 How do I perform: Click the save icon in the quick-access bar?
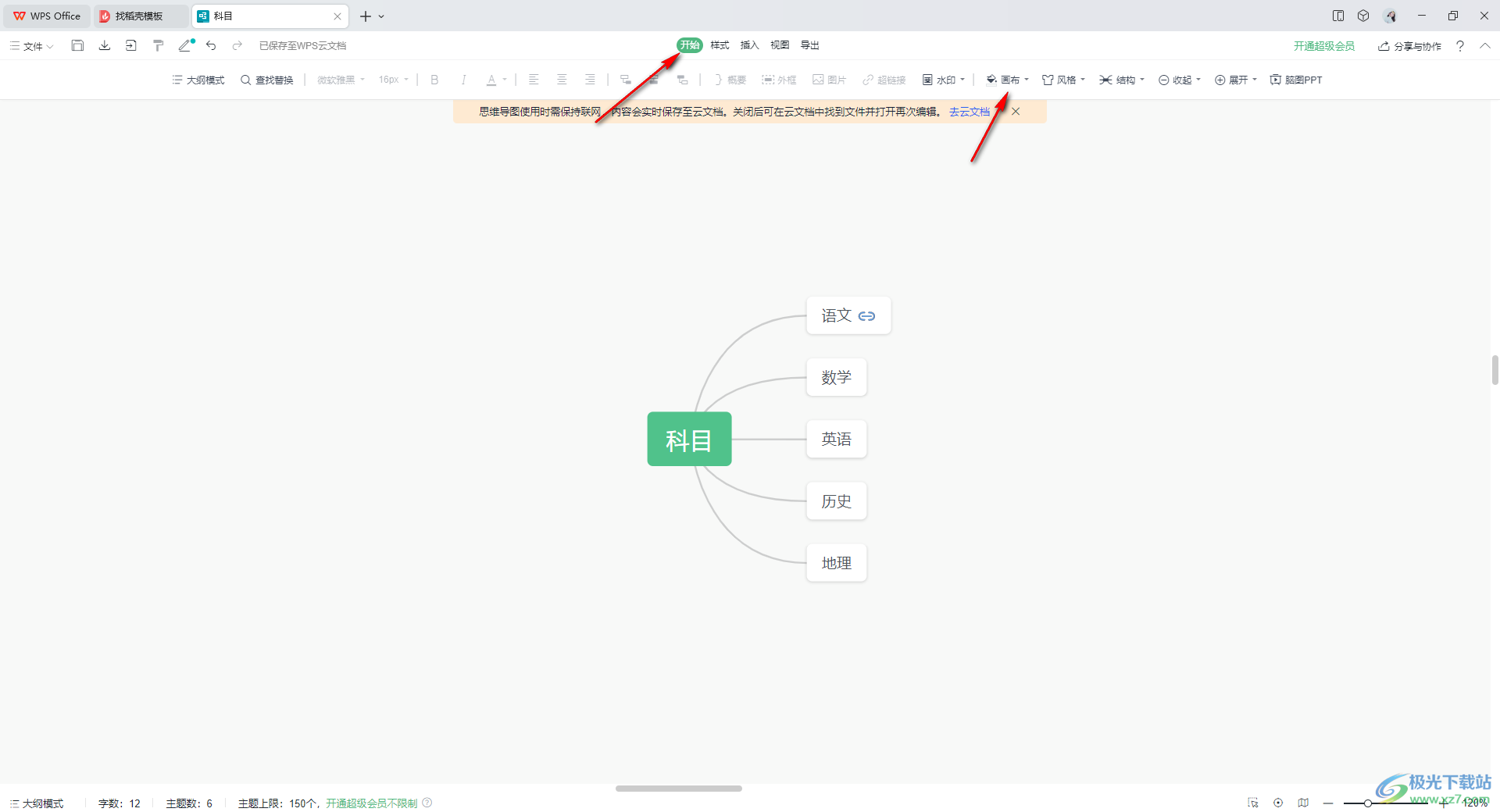(x=77, y=45)
